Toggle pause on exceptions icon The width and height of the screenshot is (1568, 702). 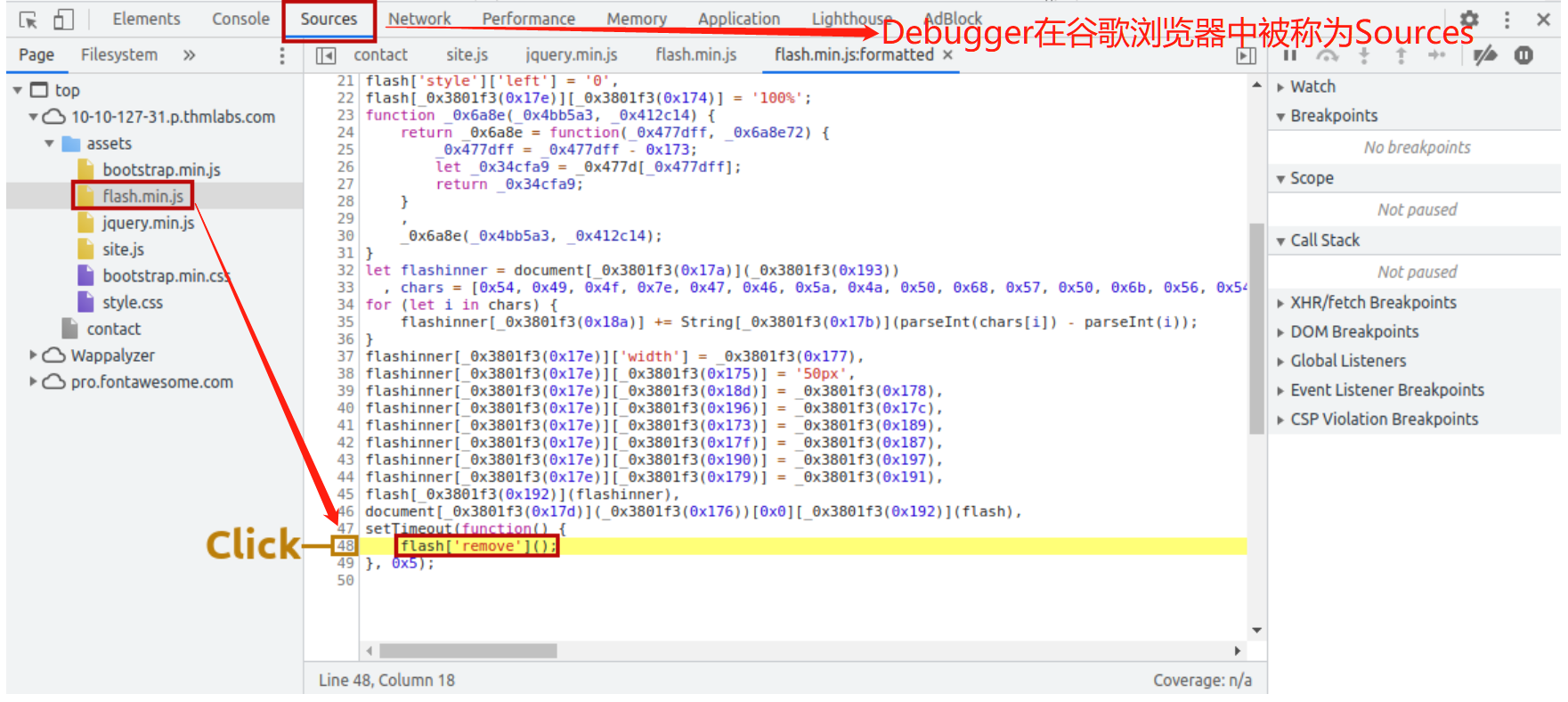click(1523, 55)
